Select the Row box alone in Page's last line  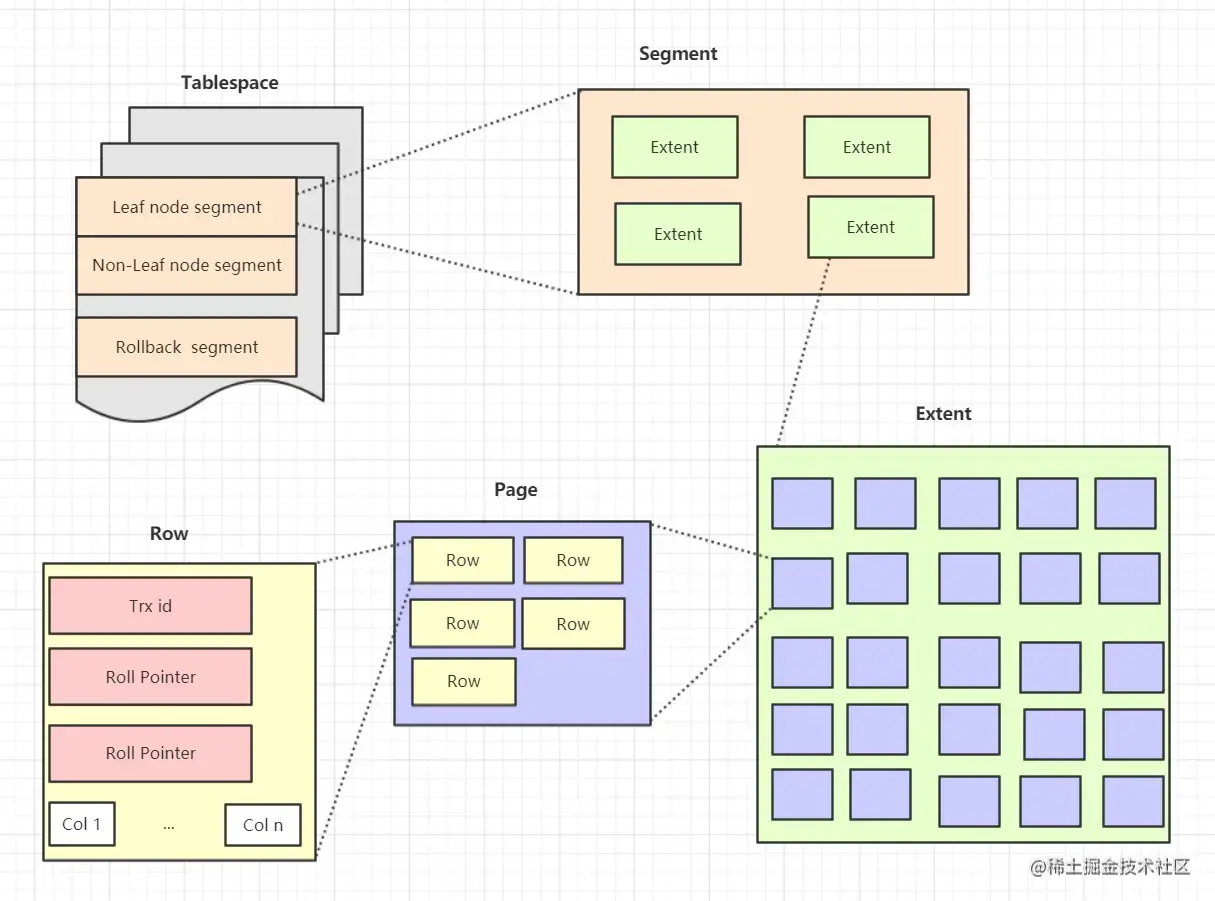(x=463, y=681)
